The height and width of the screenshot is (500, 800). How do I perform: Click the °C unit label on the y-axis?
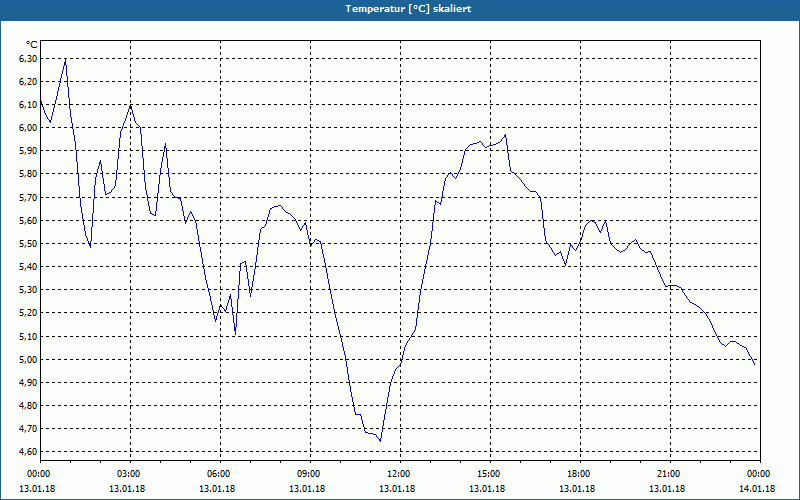[31, 45]
